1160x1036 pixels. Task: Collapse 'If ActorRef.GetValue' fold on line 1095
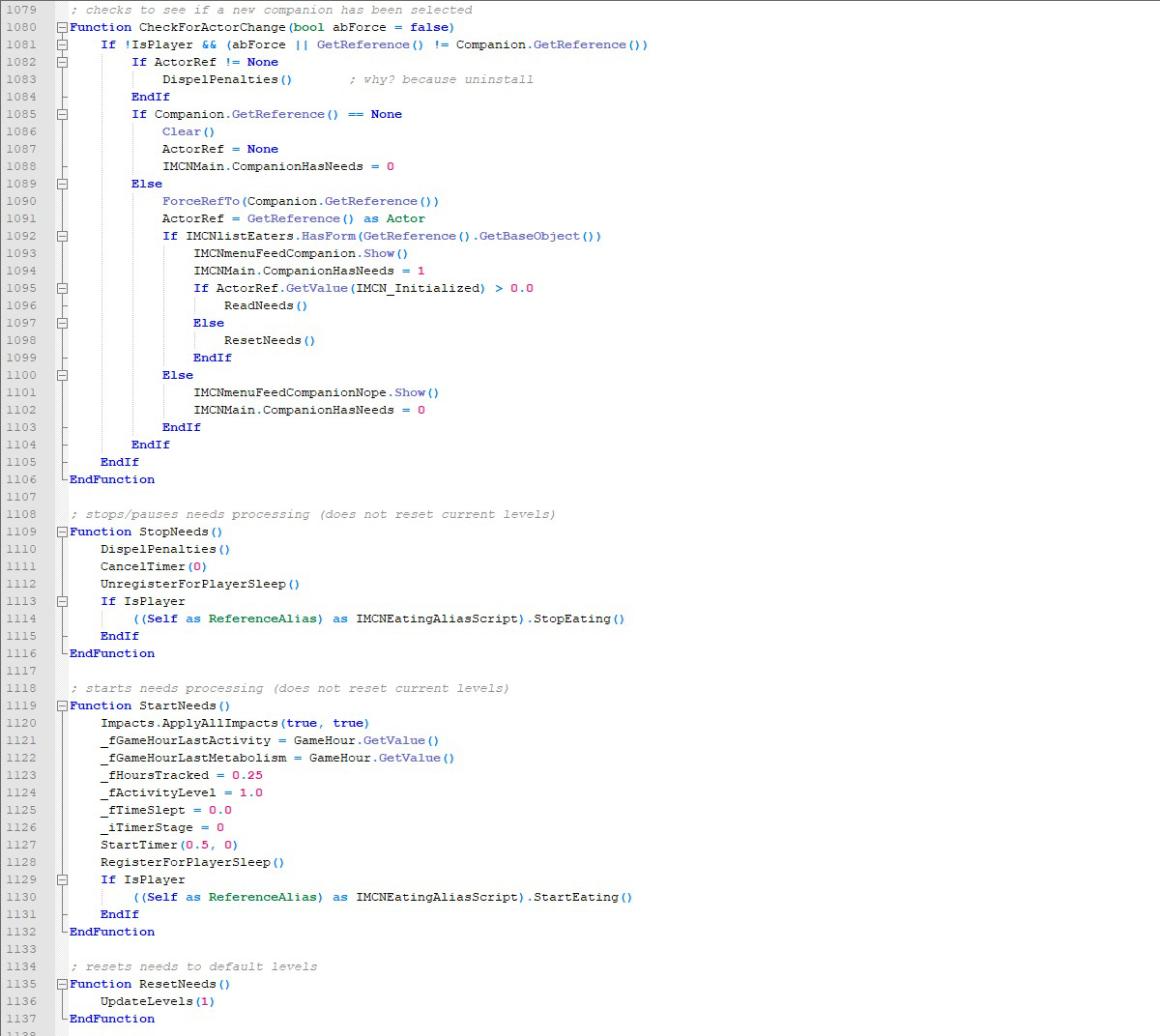[x=62, y=288]
